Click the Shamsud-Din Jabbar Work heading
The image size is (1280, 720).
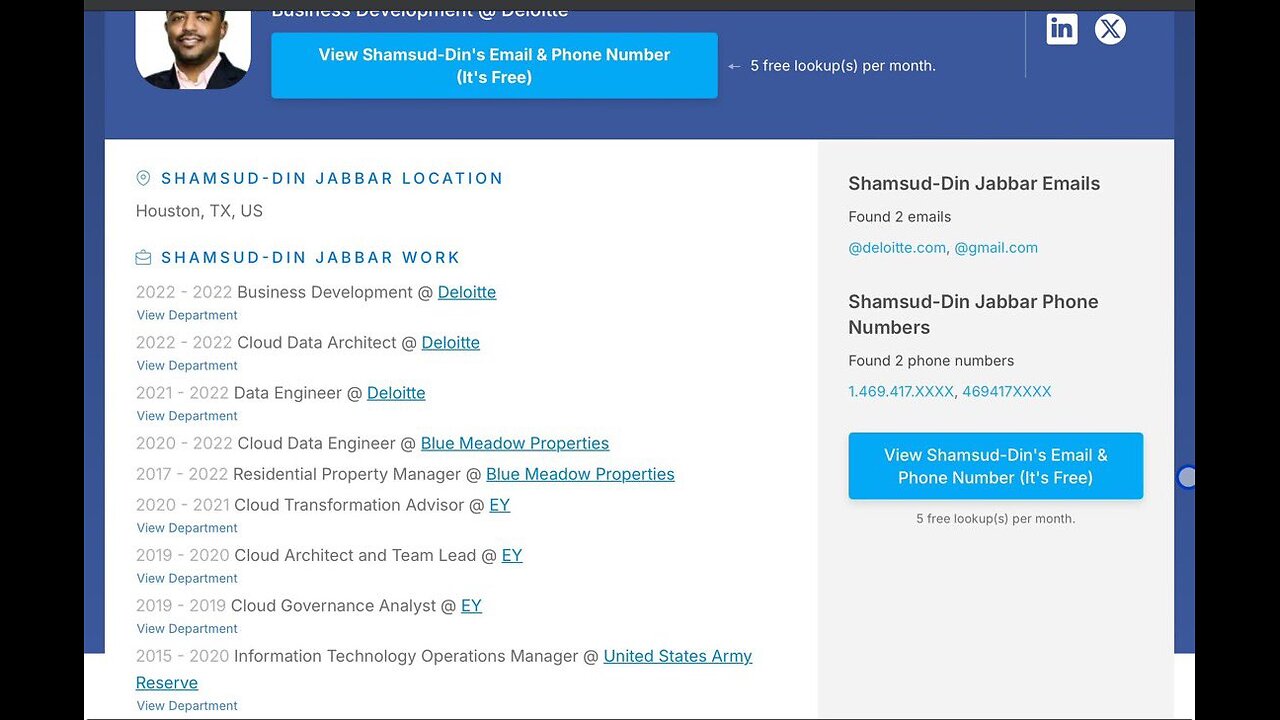point(311,258)
